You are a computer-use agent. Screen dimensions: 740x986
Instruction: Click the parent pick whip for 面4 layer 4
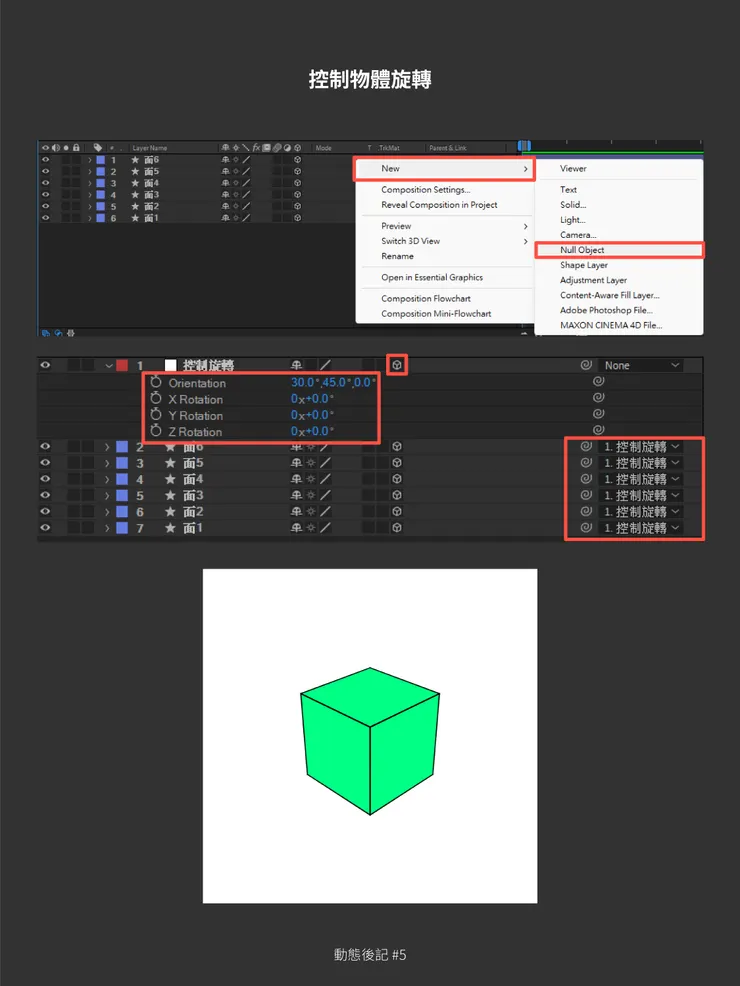(x=586, y=479)
